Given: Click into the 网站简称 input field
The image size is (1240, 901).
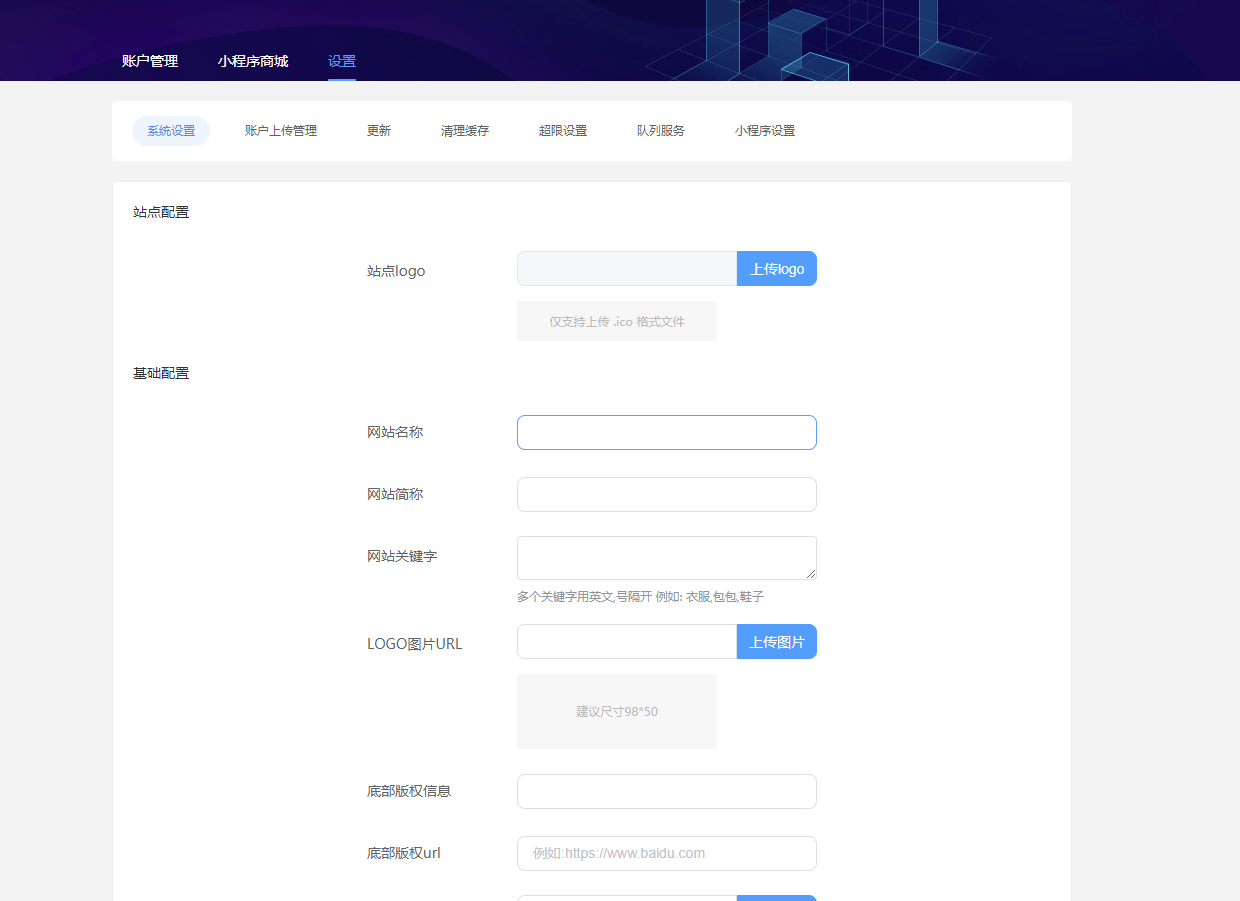Looking at the screenshot, I should 667,494.
